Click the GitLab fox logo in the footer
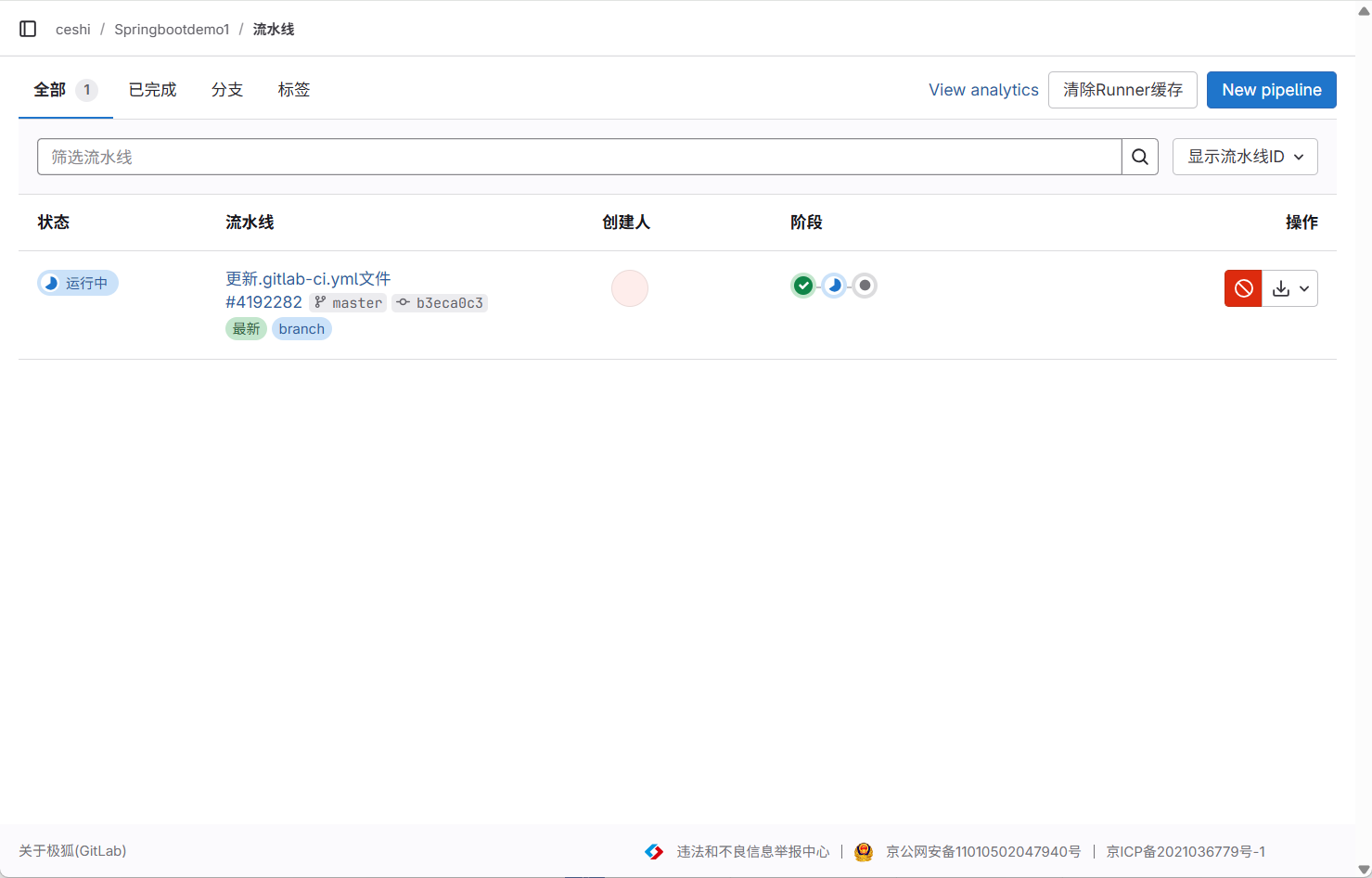The height and width of the screenshot is (878, 1372). [654, 851]
